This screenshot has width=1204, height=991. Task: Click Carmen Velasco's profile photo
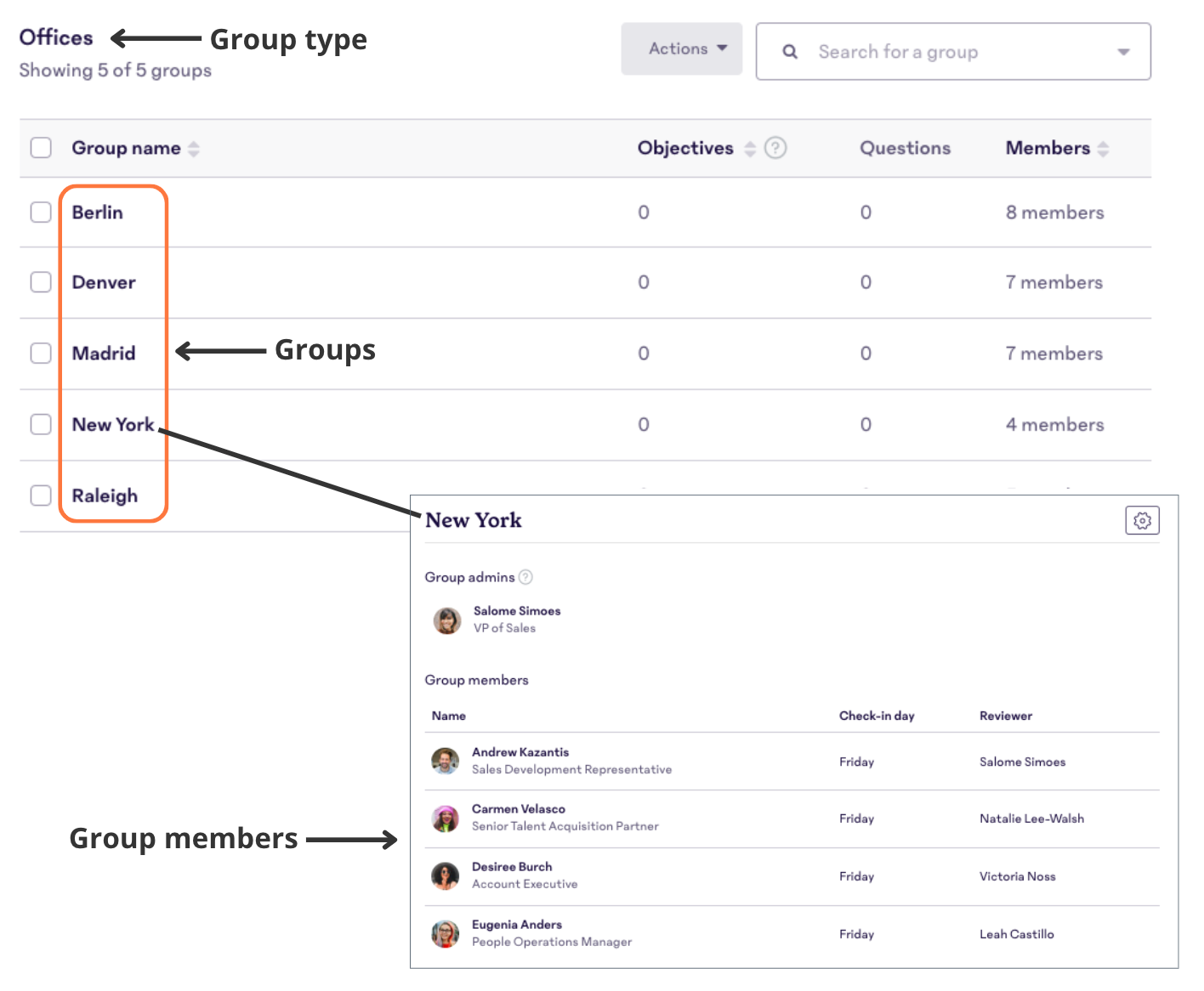[446, 818]
